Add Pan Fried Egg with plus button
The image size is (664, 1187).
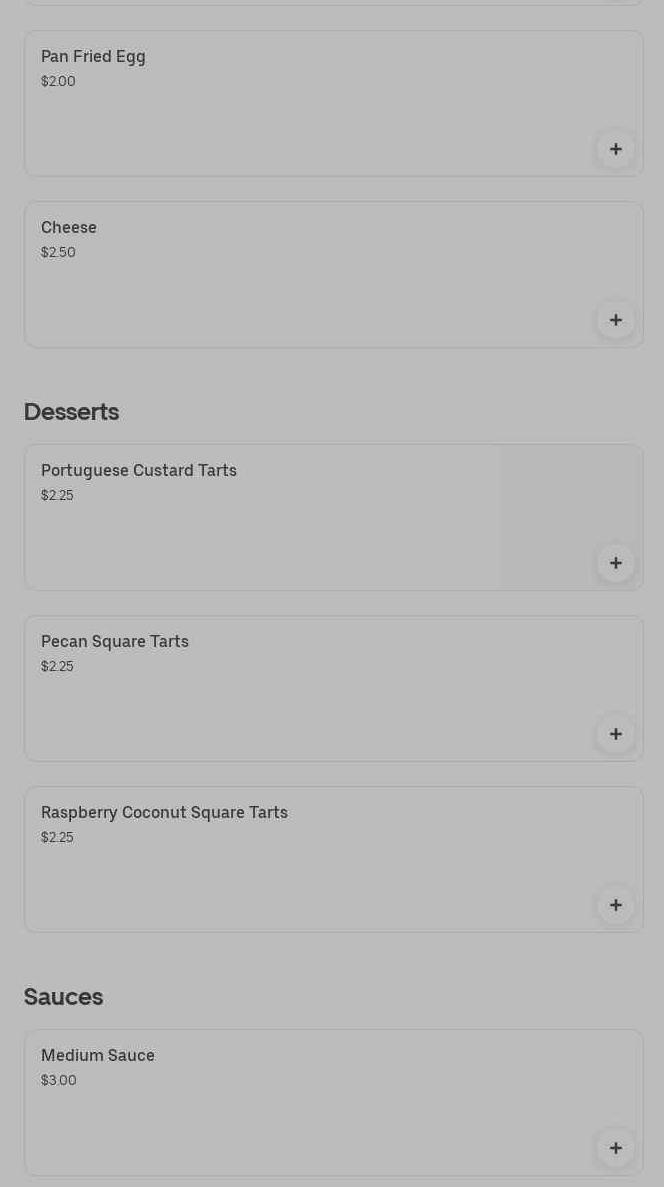[x=616, y=150]
